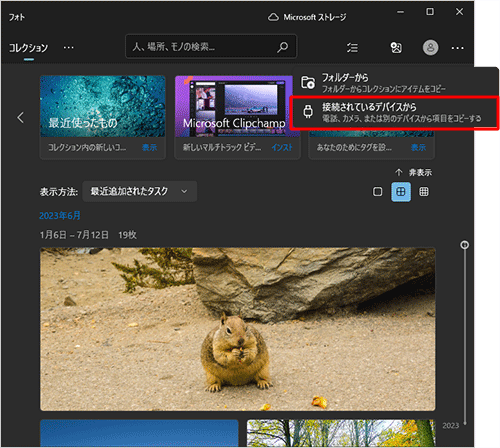Screen dimensions: 500x448
Task: Open the squirrel photo
Action: 238,329
